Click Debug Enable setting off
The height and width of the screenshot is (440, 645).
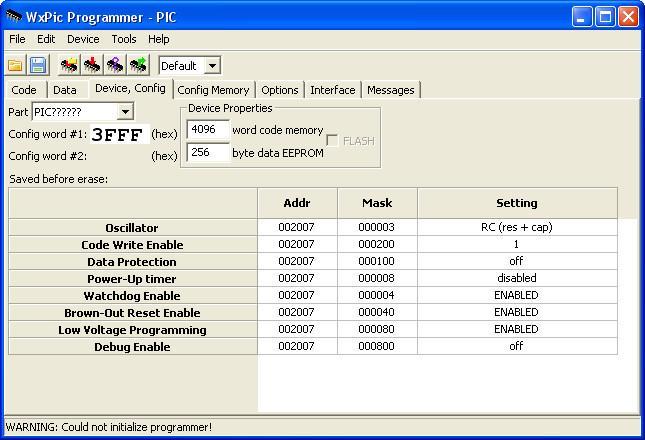tap(517, 346)
